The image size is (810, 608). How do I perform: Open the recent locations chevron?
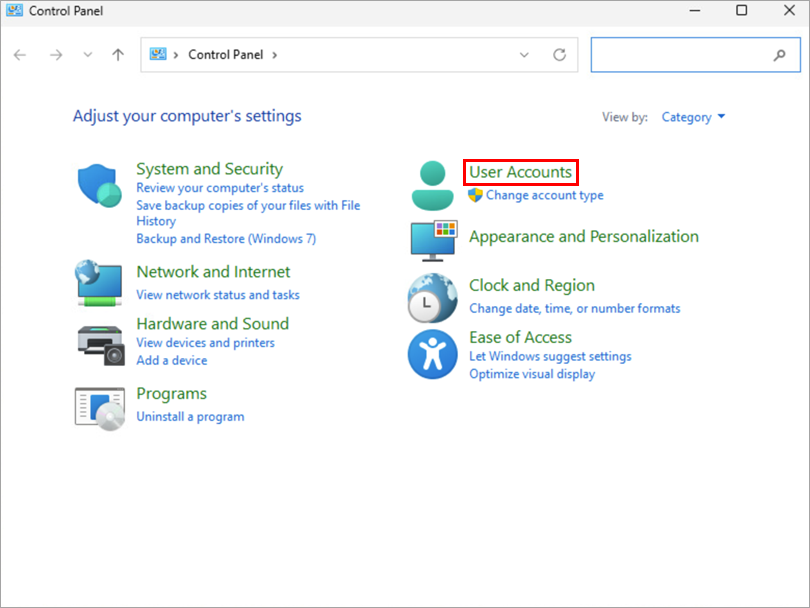coord(88,55)
